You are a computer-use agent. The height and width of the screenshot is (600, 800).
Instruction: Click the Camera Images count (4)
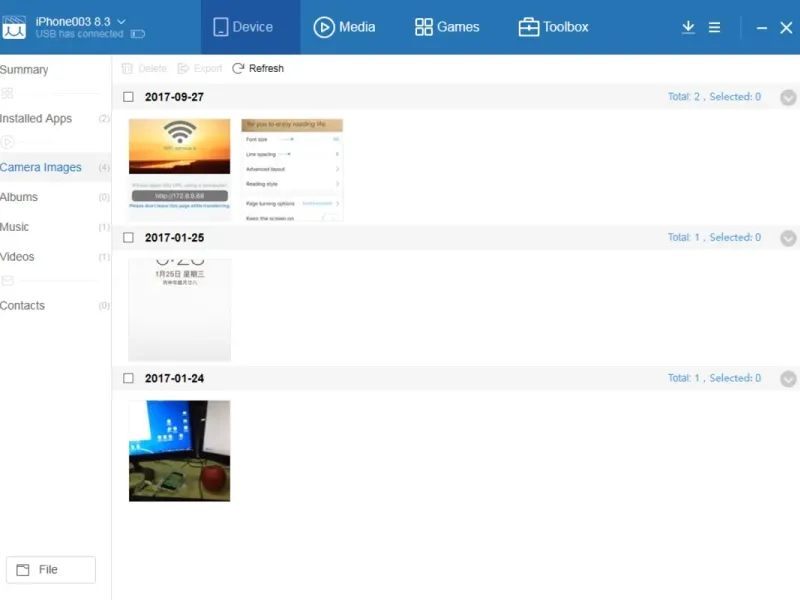pyautogui.click(x=104, y=167)
